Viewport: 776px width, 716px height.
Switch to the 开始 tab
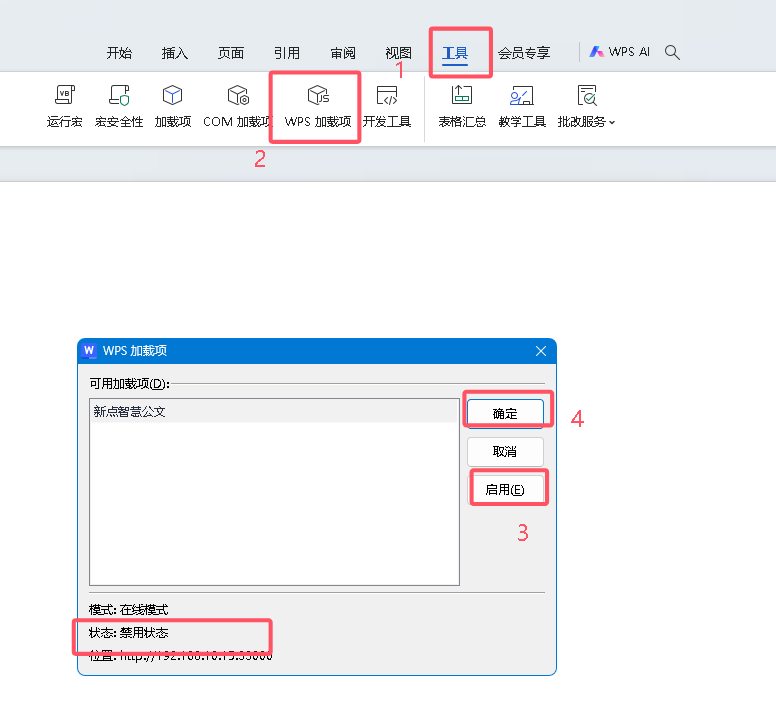point(119,53)
